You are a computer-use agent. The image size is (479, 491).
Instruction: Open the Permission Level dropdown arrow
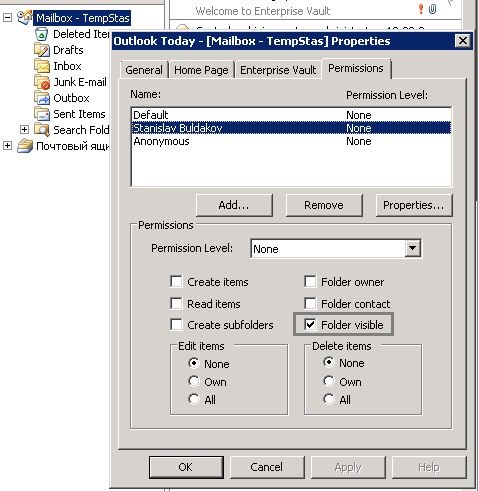tap(412, 248)
